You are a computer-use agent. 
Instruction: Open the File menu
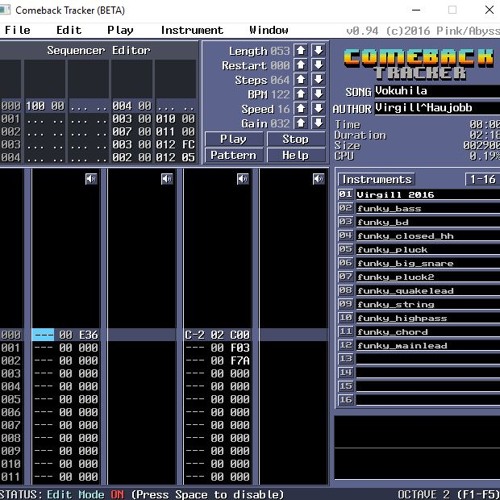[17, 30]
